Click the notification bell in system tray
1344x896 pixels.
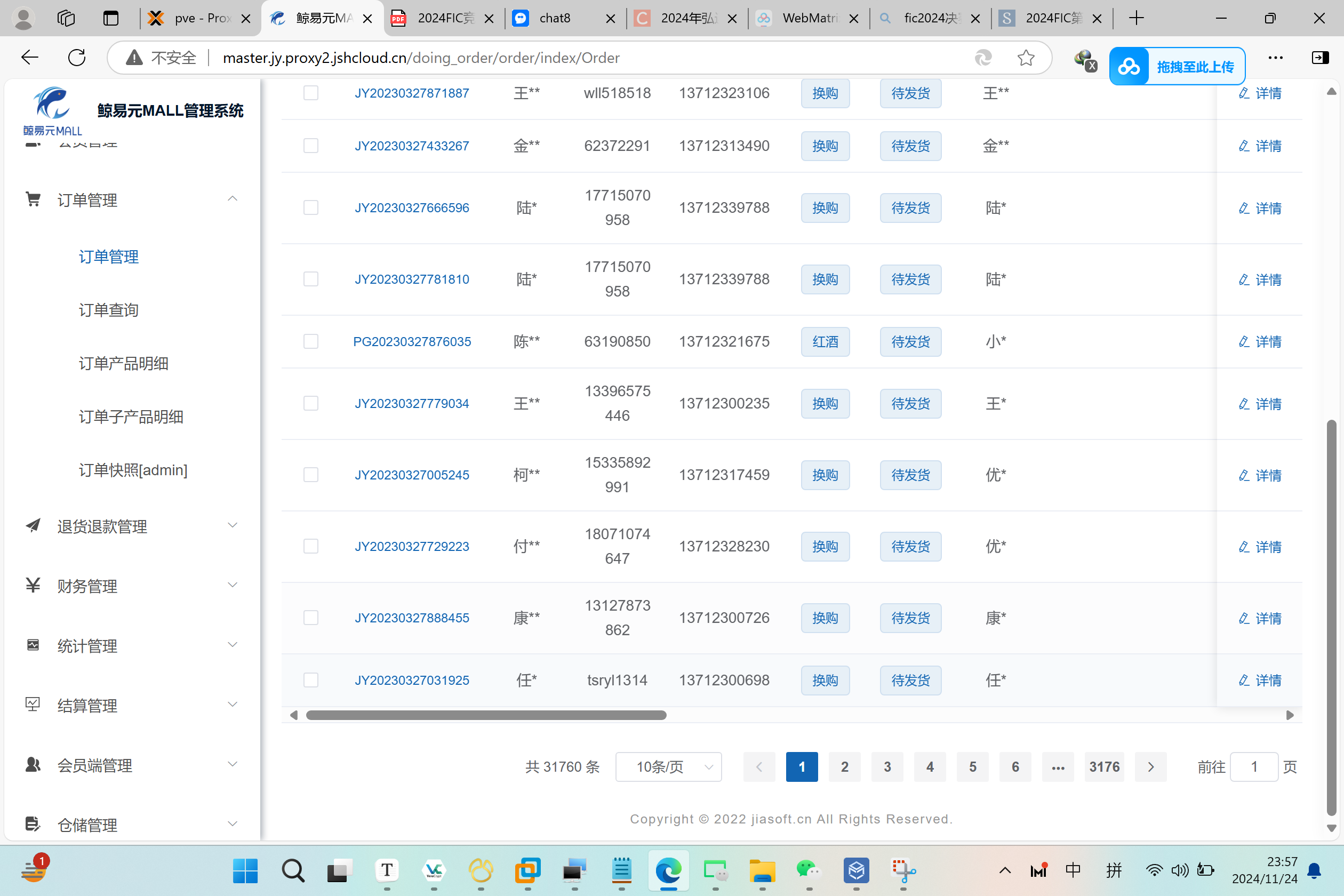1314,871
